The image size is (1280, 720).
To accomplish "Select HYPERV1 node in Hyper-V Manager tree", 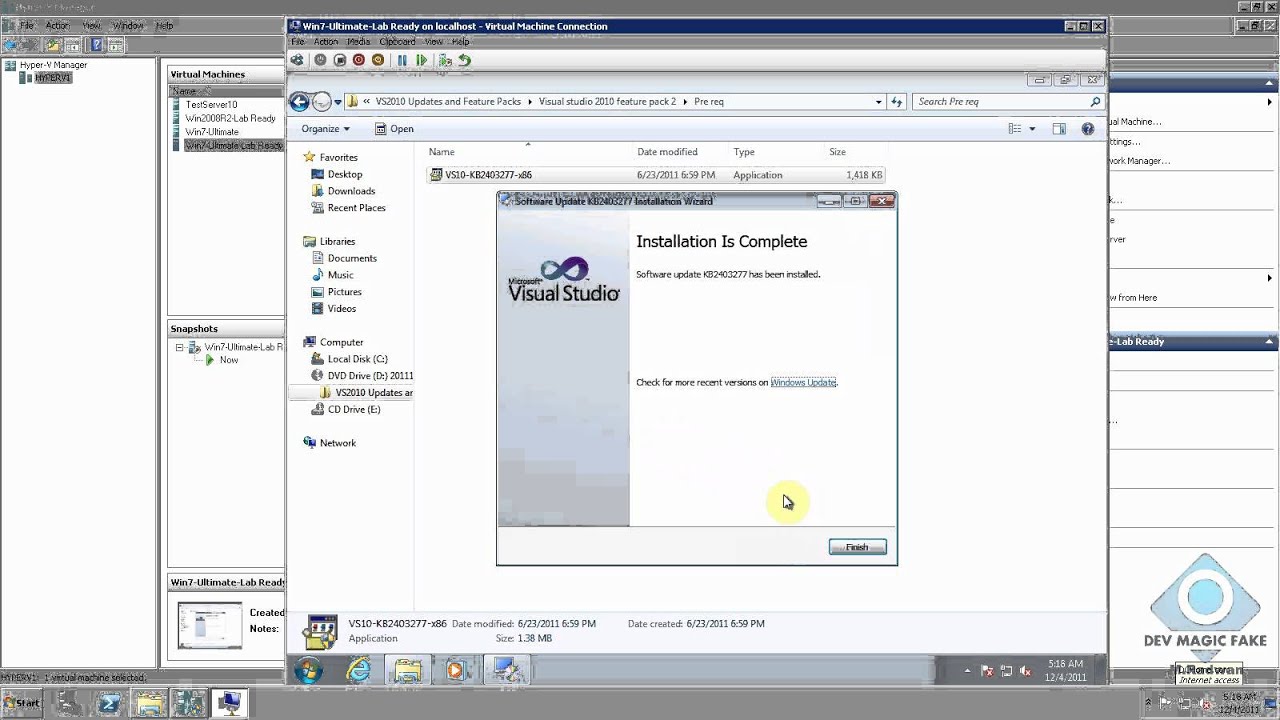I will pos(52,78).
